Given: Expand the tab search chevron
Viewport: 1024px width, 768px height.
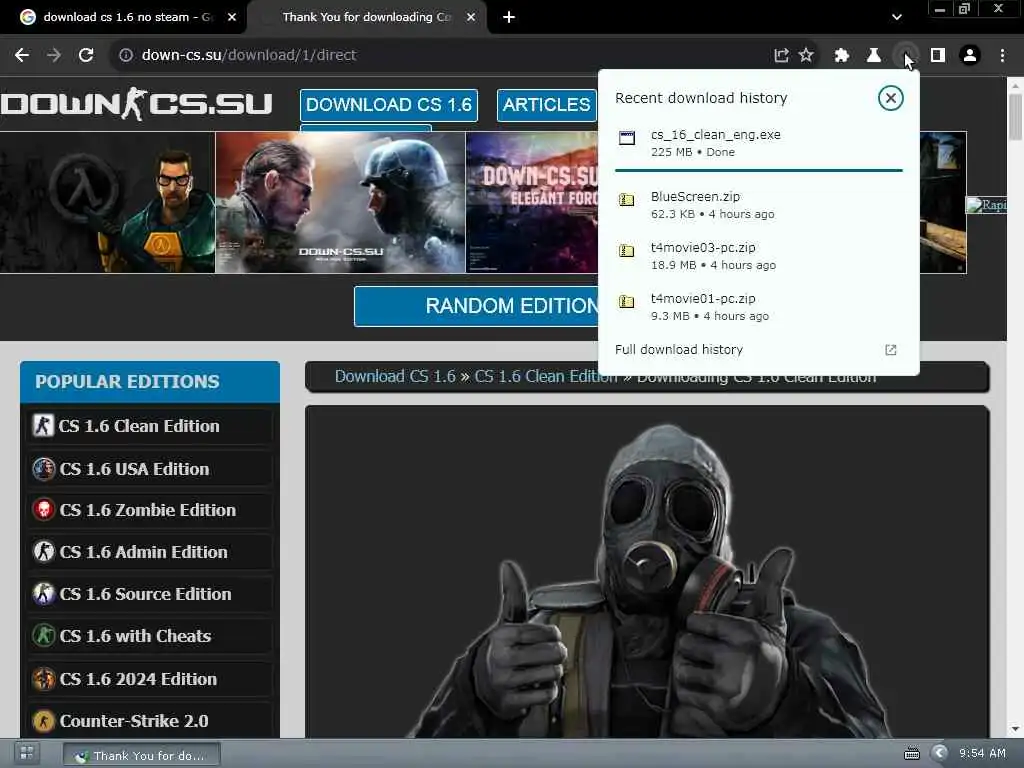Looking at the screenshot, I should coord(897,18).
